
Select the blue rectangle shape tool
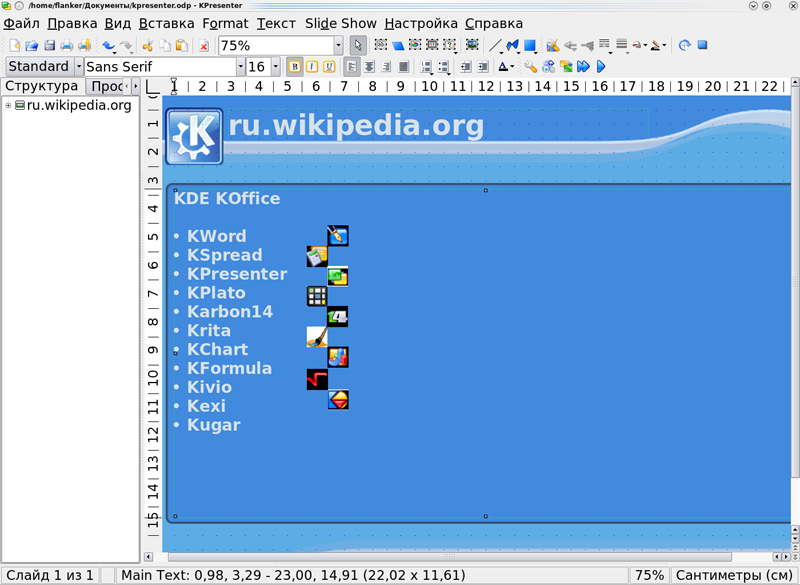[530, 45]
